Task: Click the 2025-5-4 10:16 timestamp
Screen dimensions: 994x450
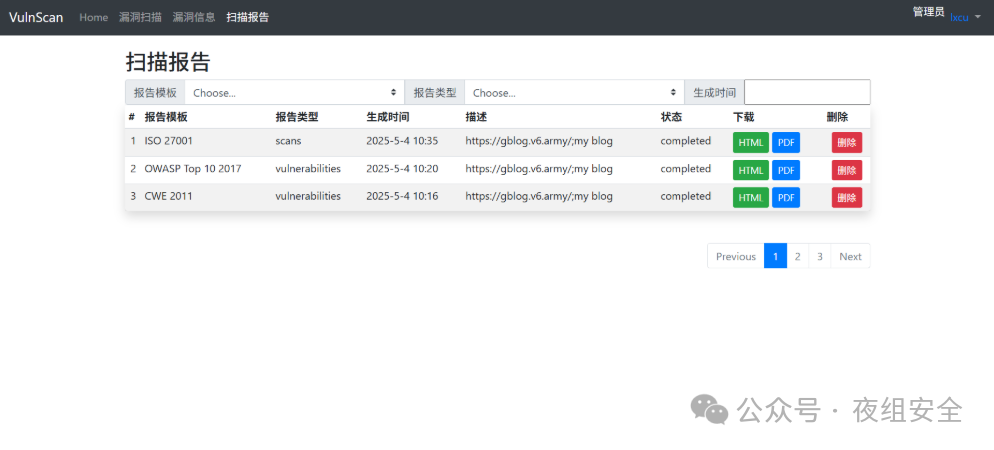Action: (402, 196)
